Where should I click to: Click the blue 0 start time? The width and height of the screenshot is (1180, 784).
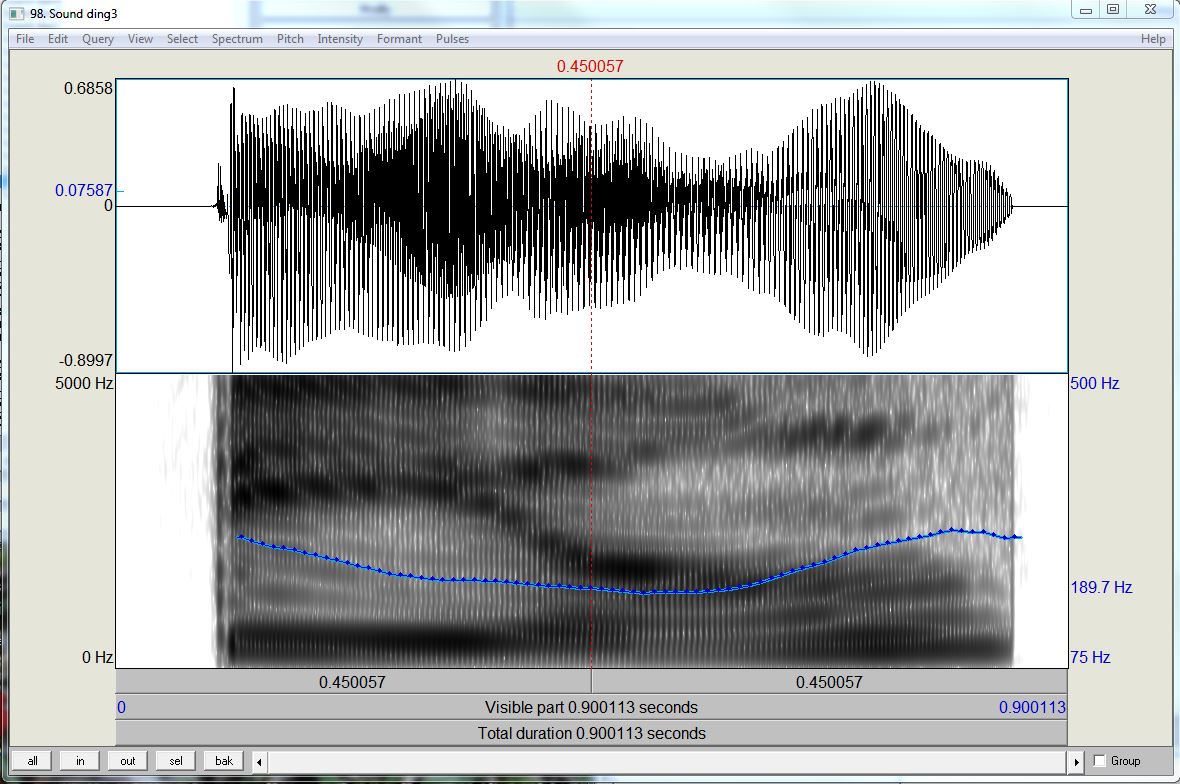tap(121, 707)
